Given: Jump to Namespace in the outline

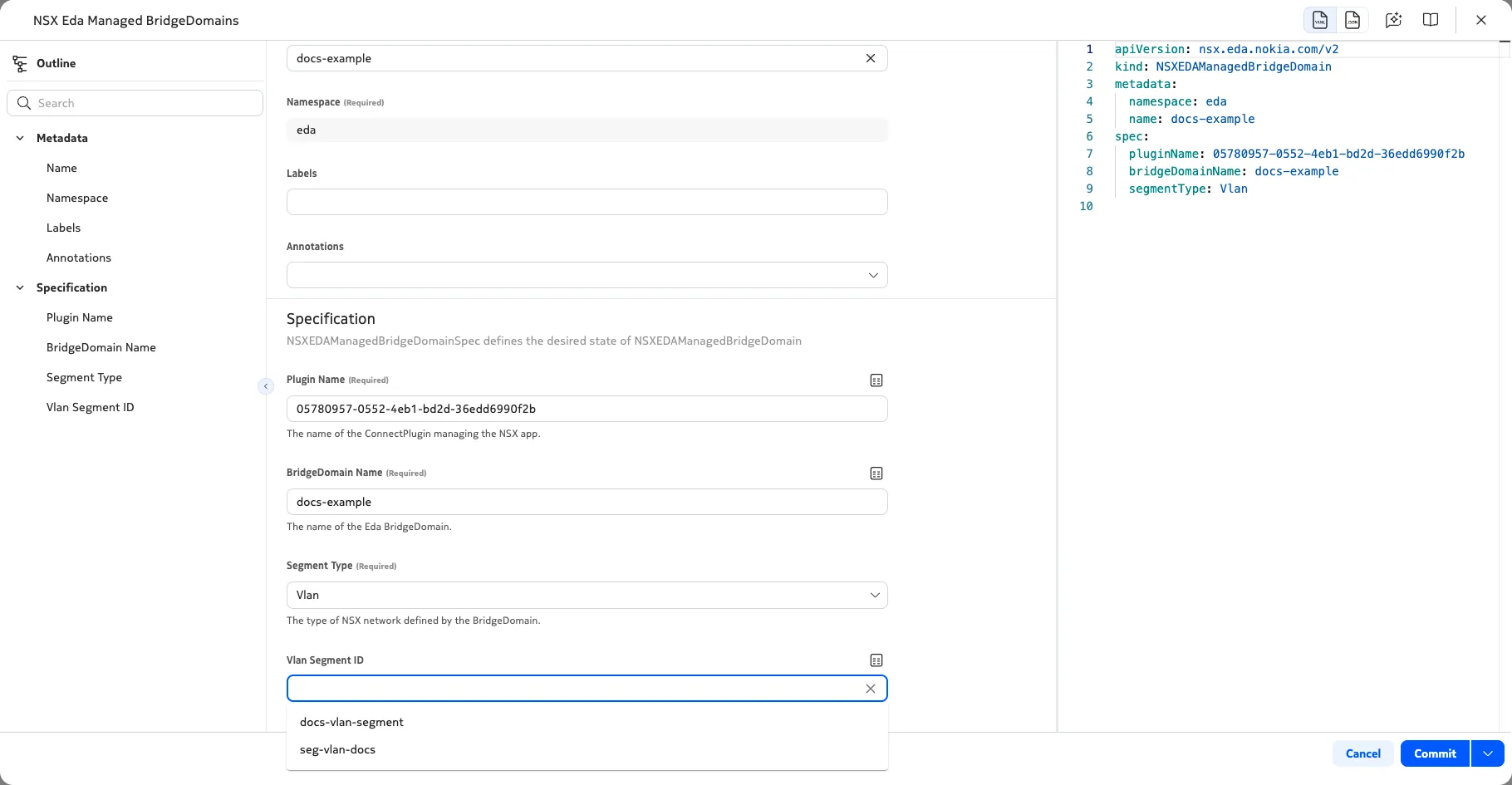Looking at the screenshot, I should 77,198.
